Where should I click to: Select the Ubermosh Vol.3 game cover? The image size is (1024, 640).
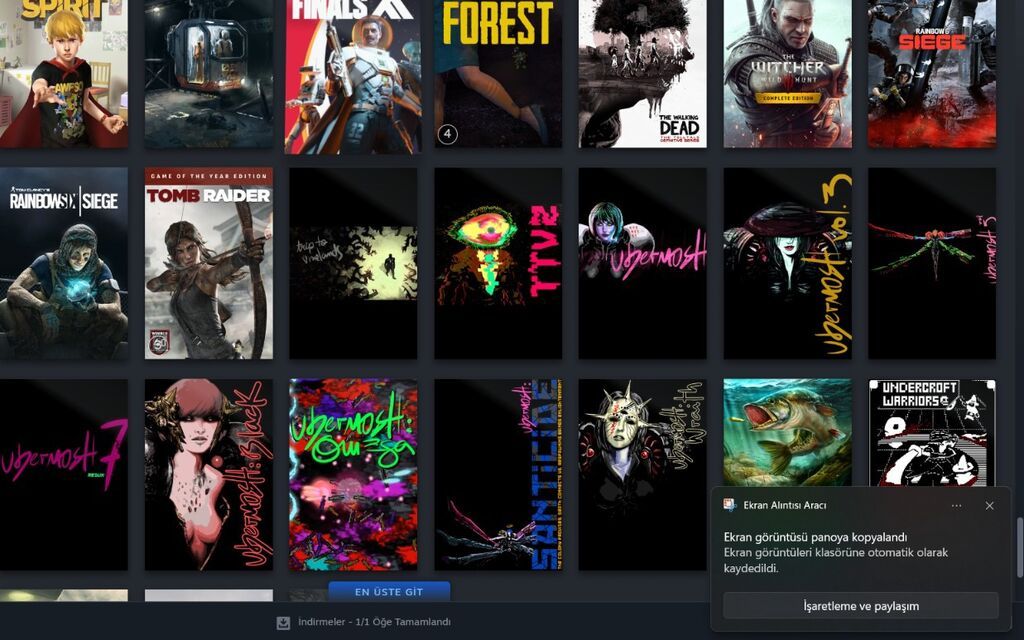point(788,263)
